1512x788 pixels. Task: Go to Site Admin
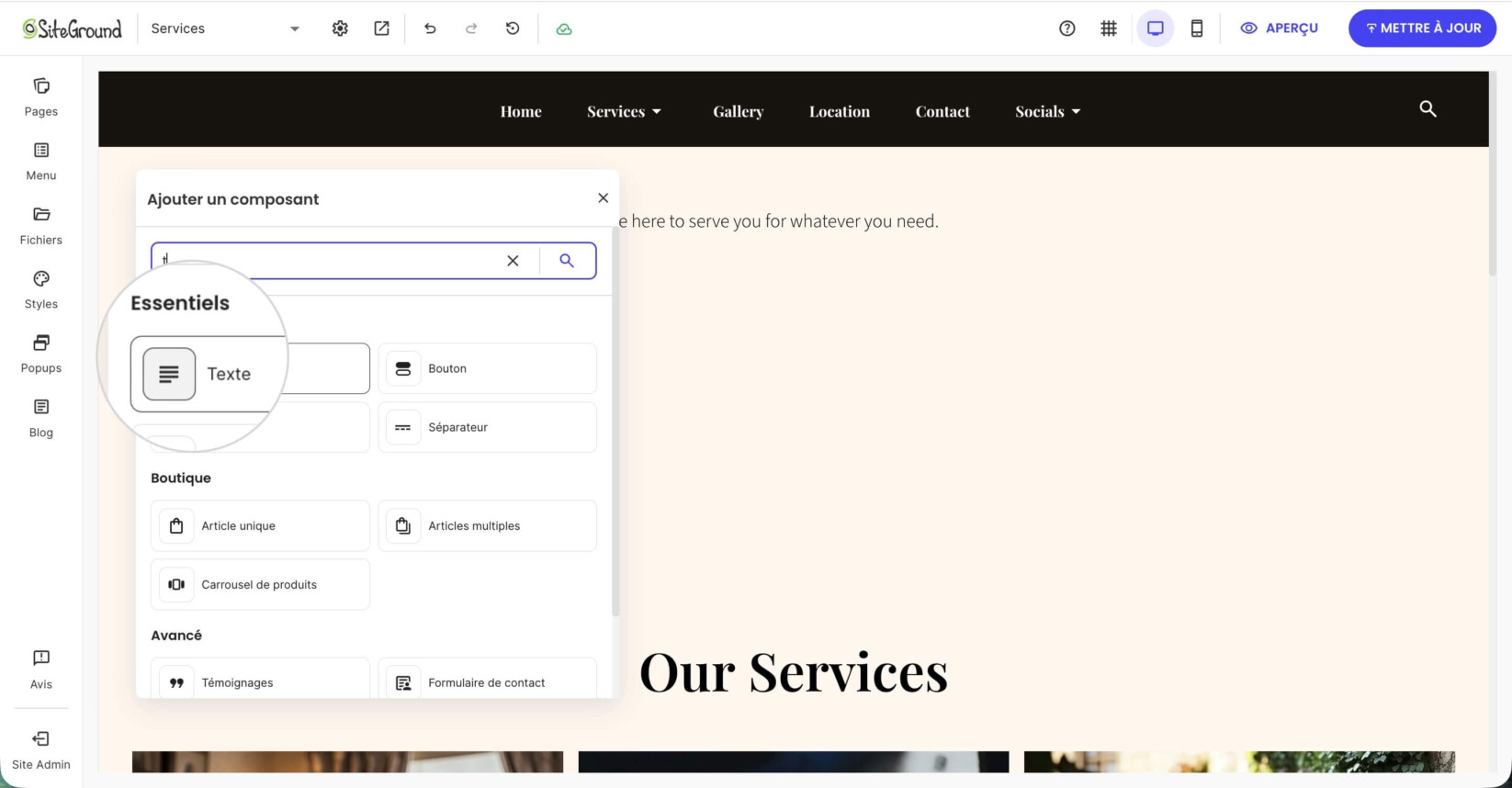pos(41,750)
